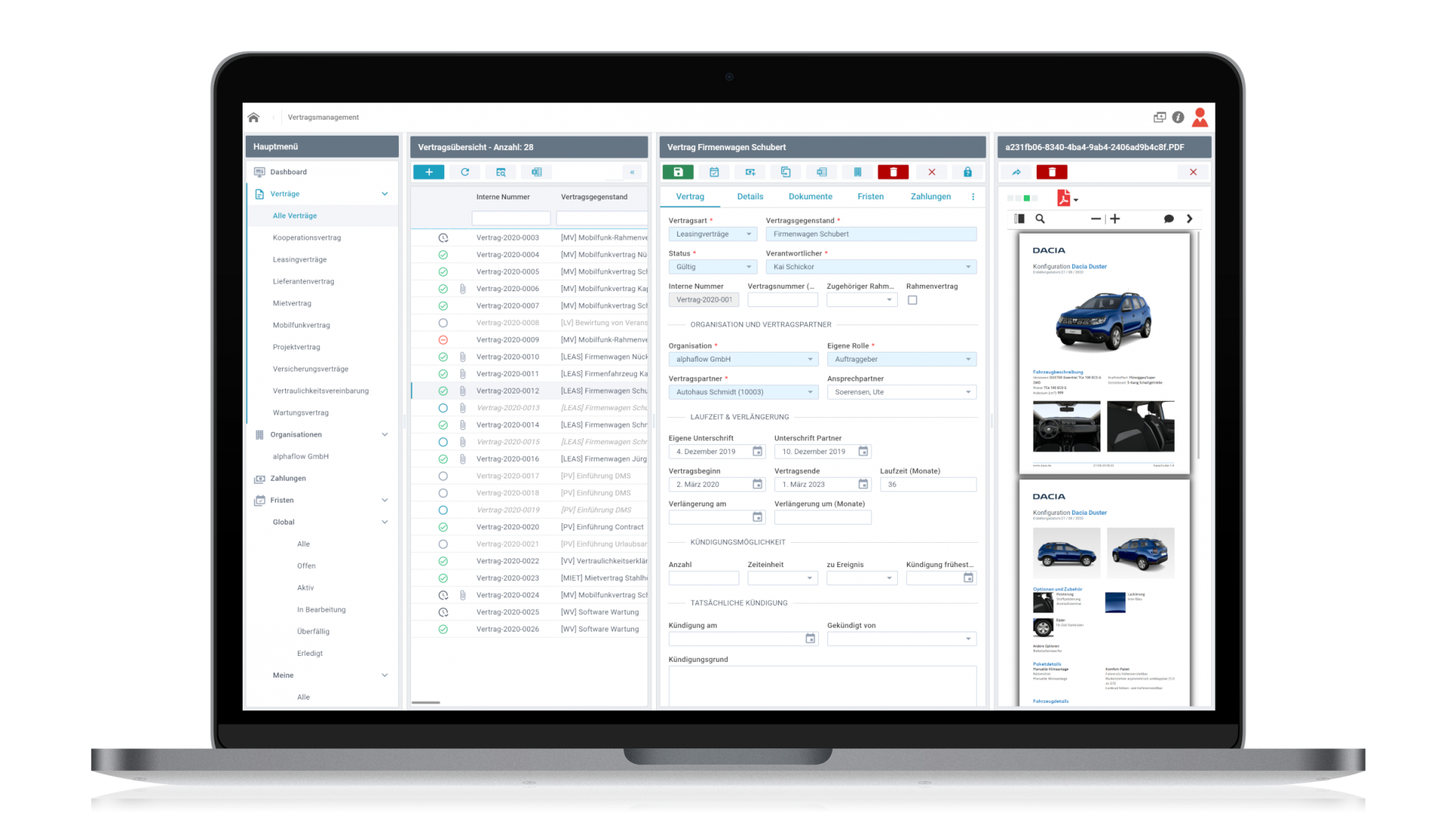Click the share arrow in the PDF panel

coord(1016,172)
